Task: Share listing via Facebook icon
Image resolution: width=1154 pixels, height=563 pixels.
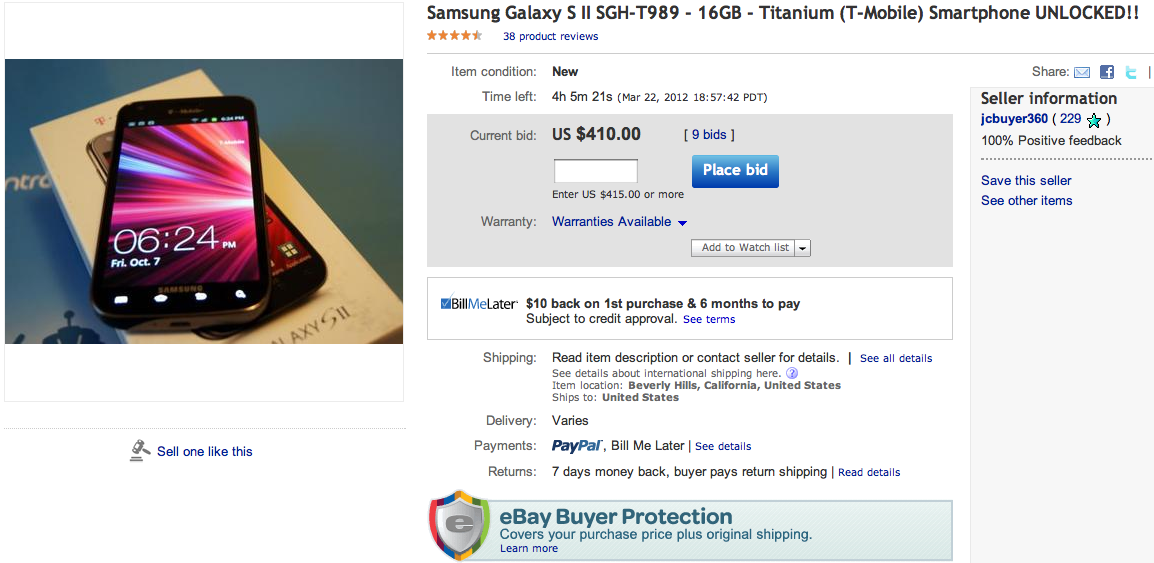Action: point(1107,72)
